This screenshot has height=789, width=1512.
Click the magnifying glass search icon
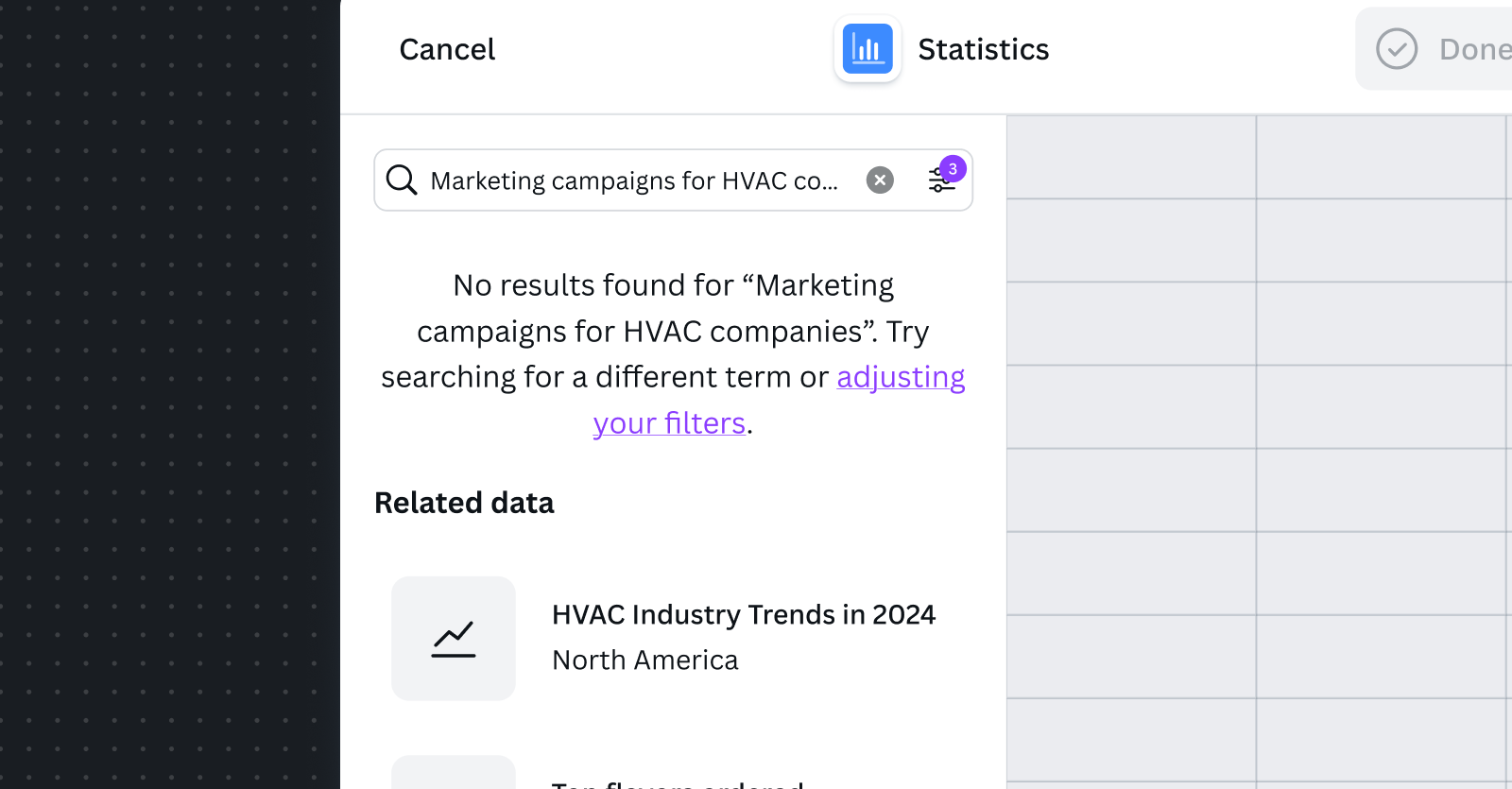[x=402, y=180]
